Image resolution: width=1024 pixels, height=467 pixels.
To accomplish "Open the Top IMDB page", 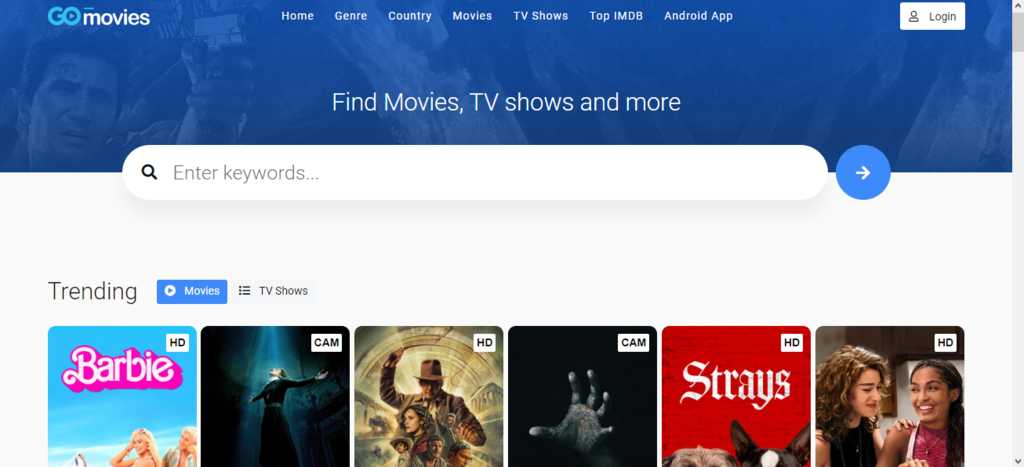I will [616, 16].
